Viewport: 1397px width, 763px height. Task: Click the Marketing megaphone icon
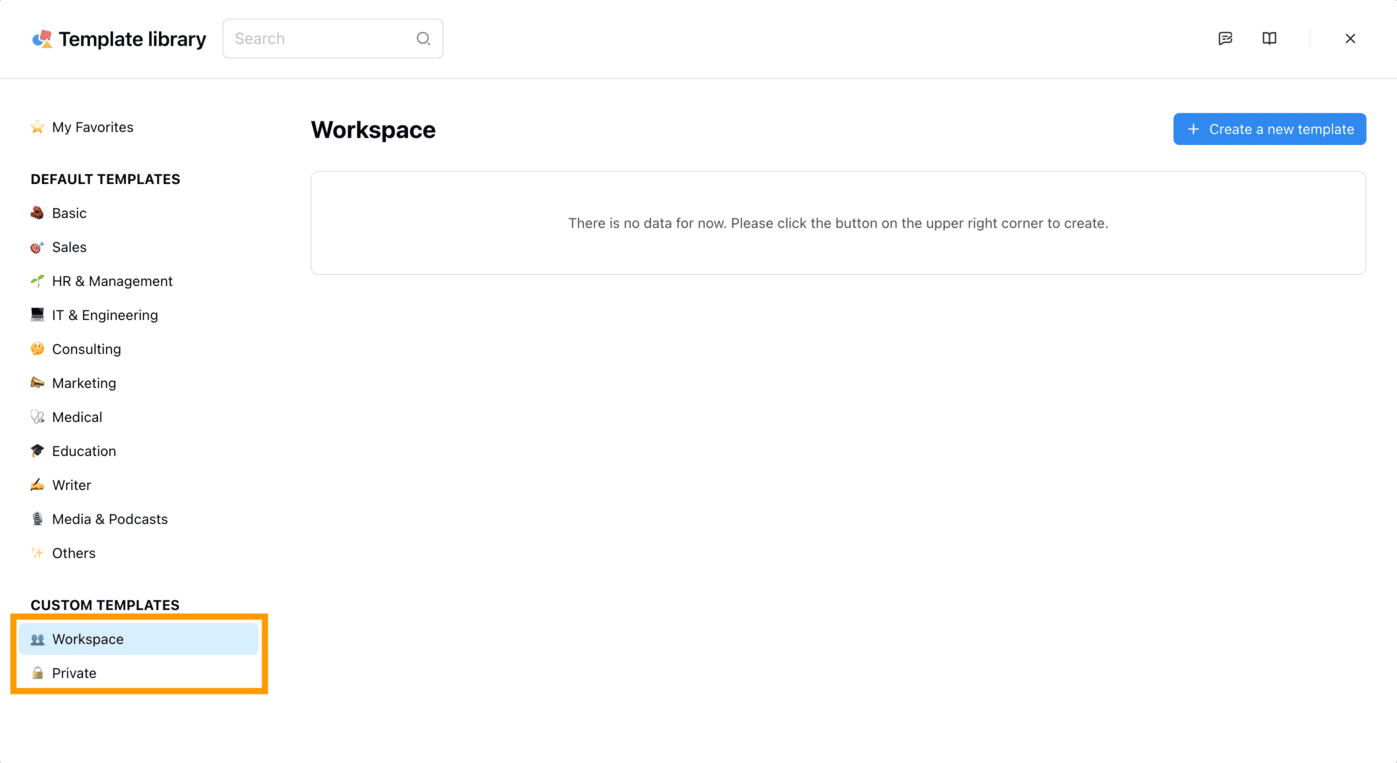coord(37,383)
